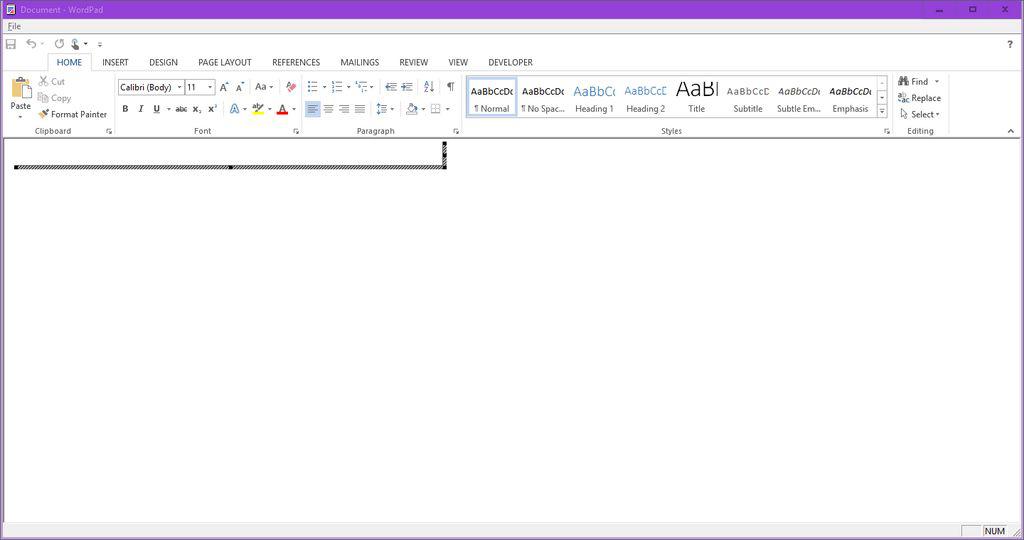Screen dimensions: 1024x540
Task: Click the Justify alignment icon
Action: click(360, 109)
